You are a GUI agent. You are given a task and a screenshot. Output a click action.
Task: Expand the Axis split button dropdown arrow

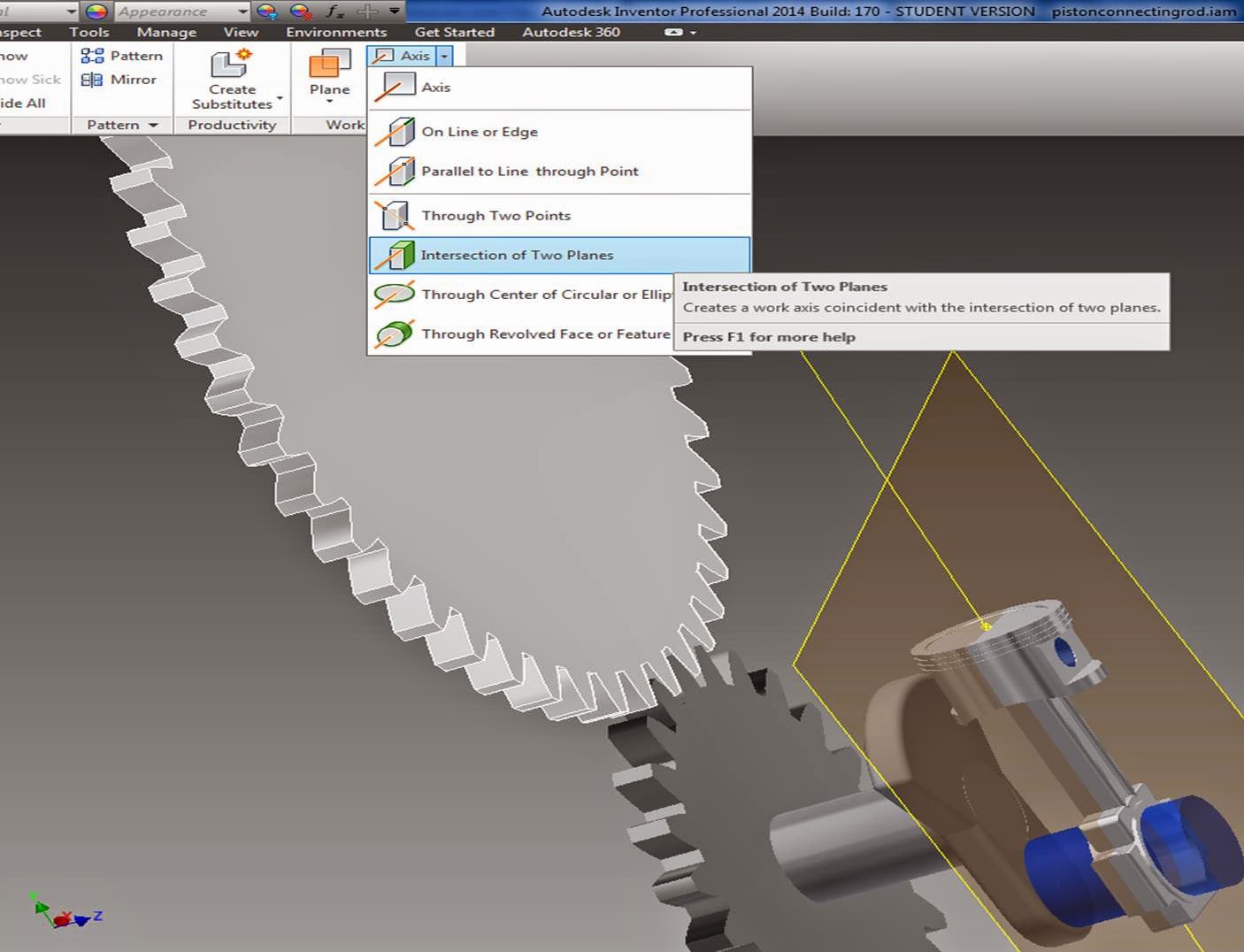pyautogui.click(x=444, y=55)
